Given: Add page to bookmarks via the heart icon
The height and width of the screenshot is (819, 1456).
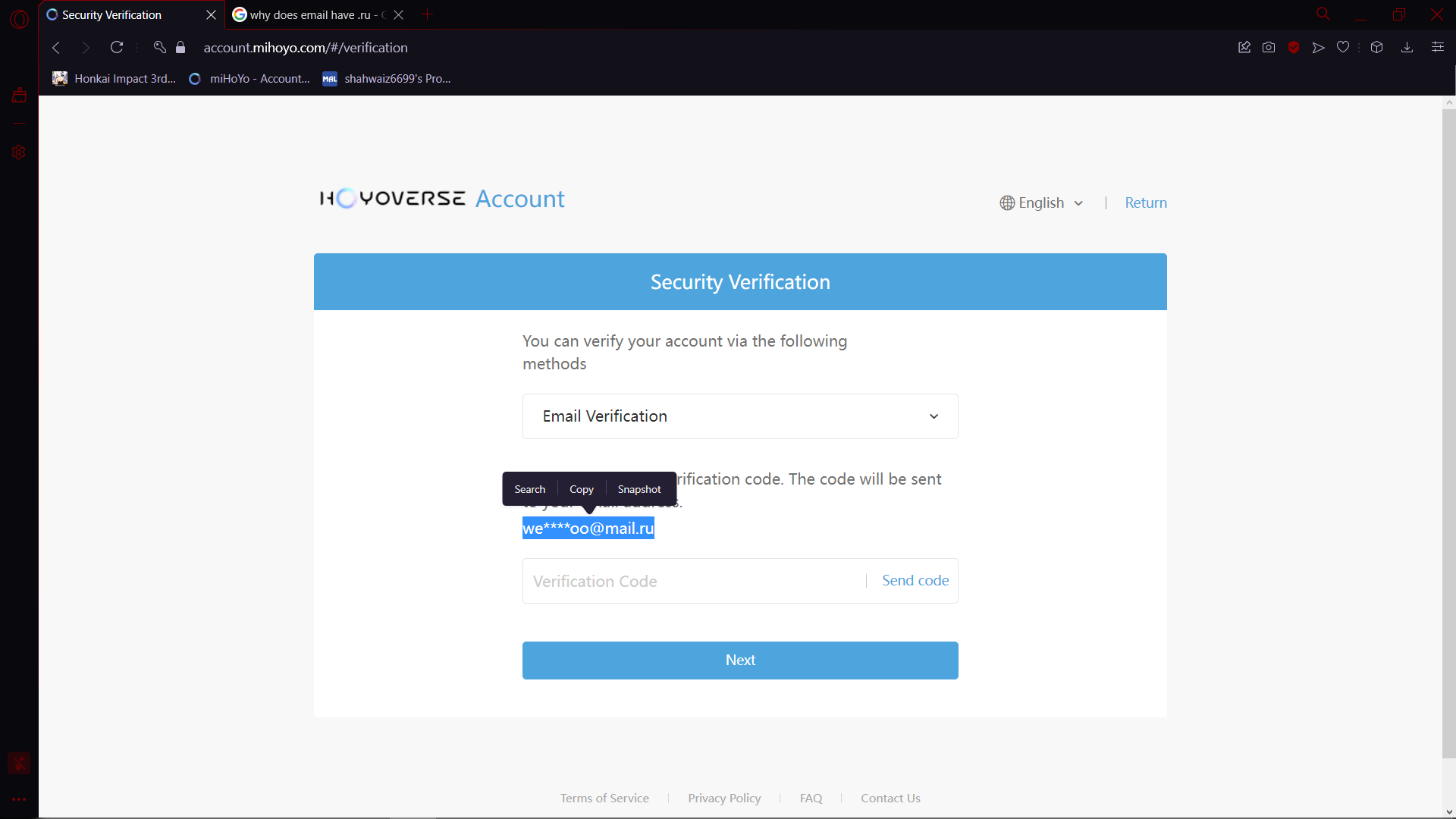Looking at the screenshot, I should tap(1343, 47).
